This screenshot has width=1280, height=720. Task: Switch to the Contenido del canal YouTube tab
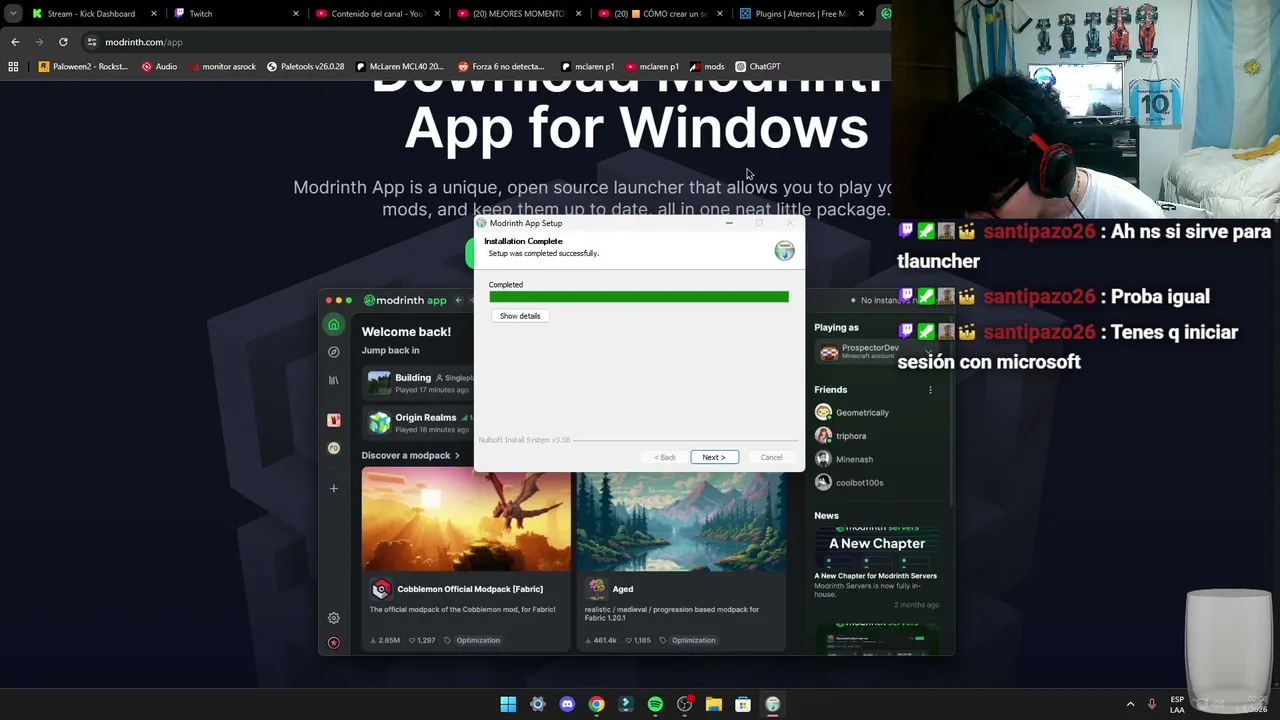click(x=377, y=14)
